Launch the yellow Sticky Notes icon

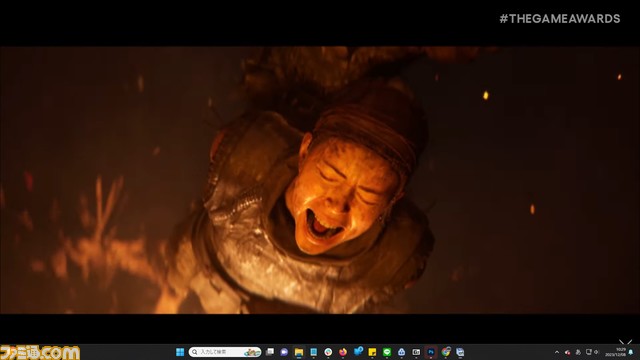(372, 352)
